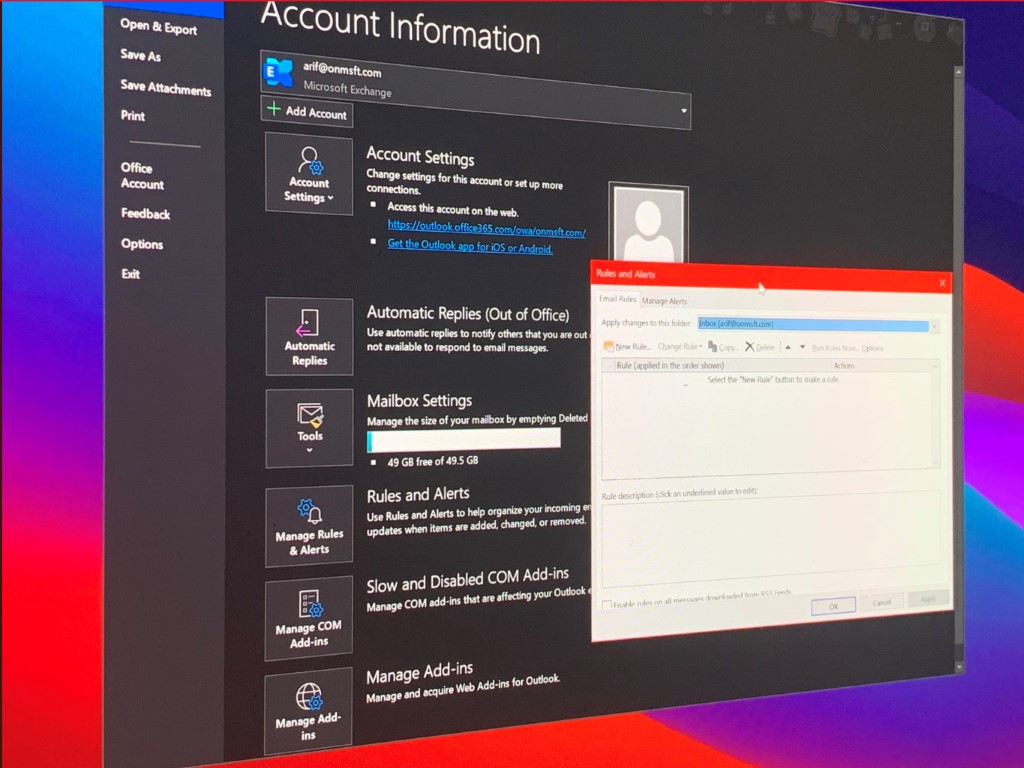Switch to the Manage Alerts tab
Screen dimensions: 1024x768
click(664, 301)
